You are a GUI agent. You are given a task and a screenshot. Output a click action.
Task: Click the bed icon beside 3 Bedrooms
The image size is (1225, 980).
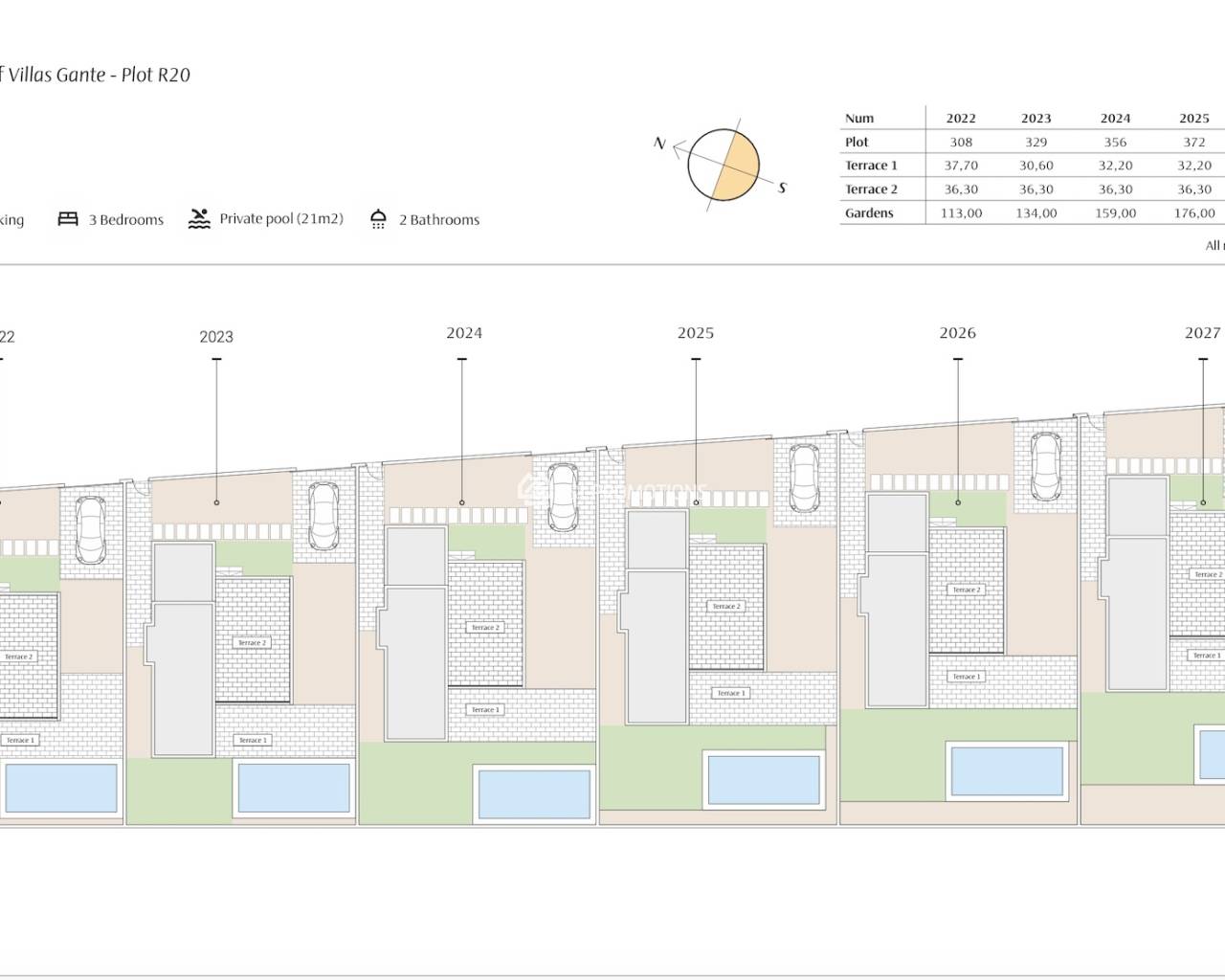pyautogui.click(x=68, y=219)
